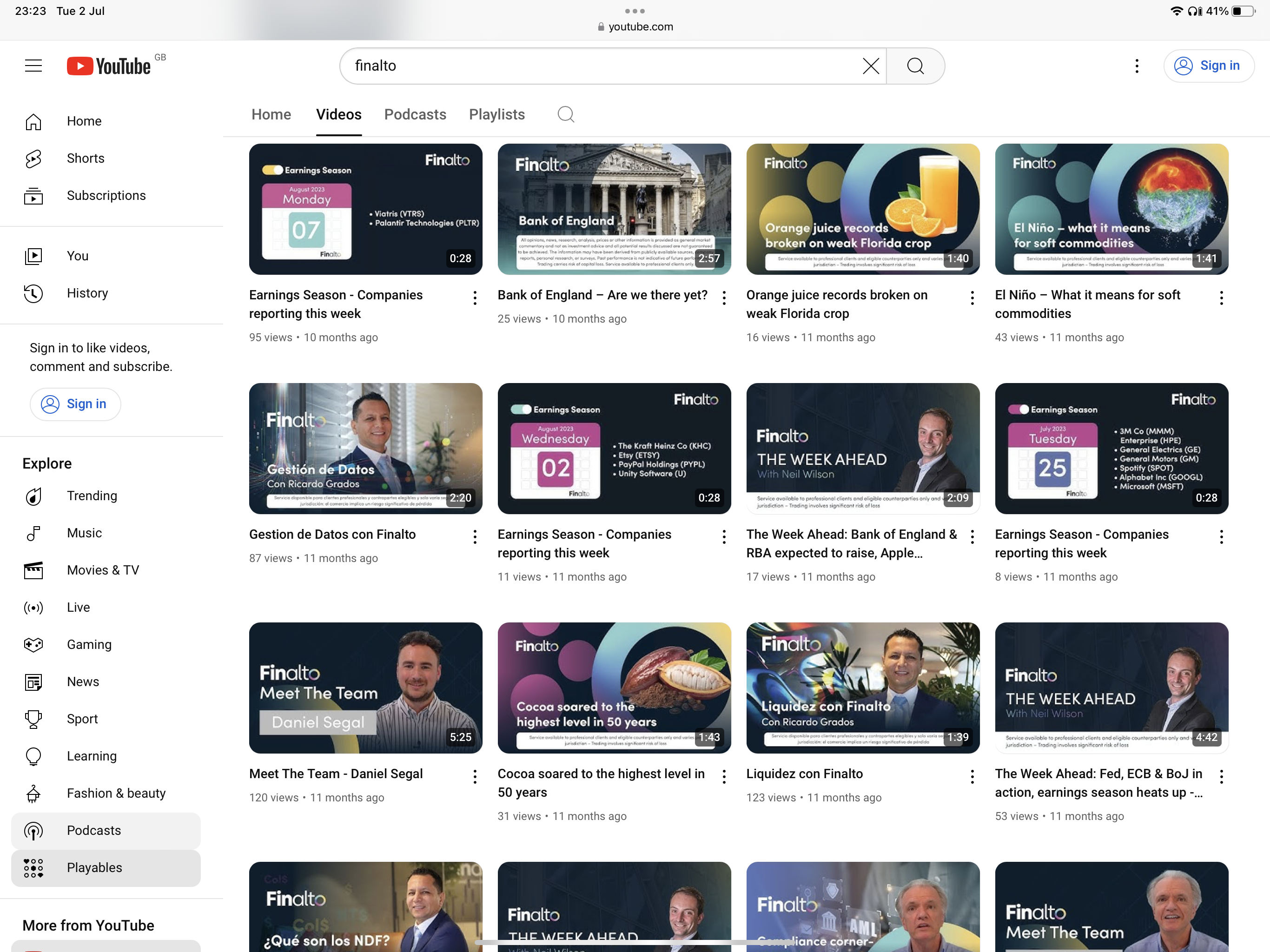Open Trending in Explore section

pyautogui.click(x=91, y=496)
